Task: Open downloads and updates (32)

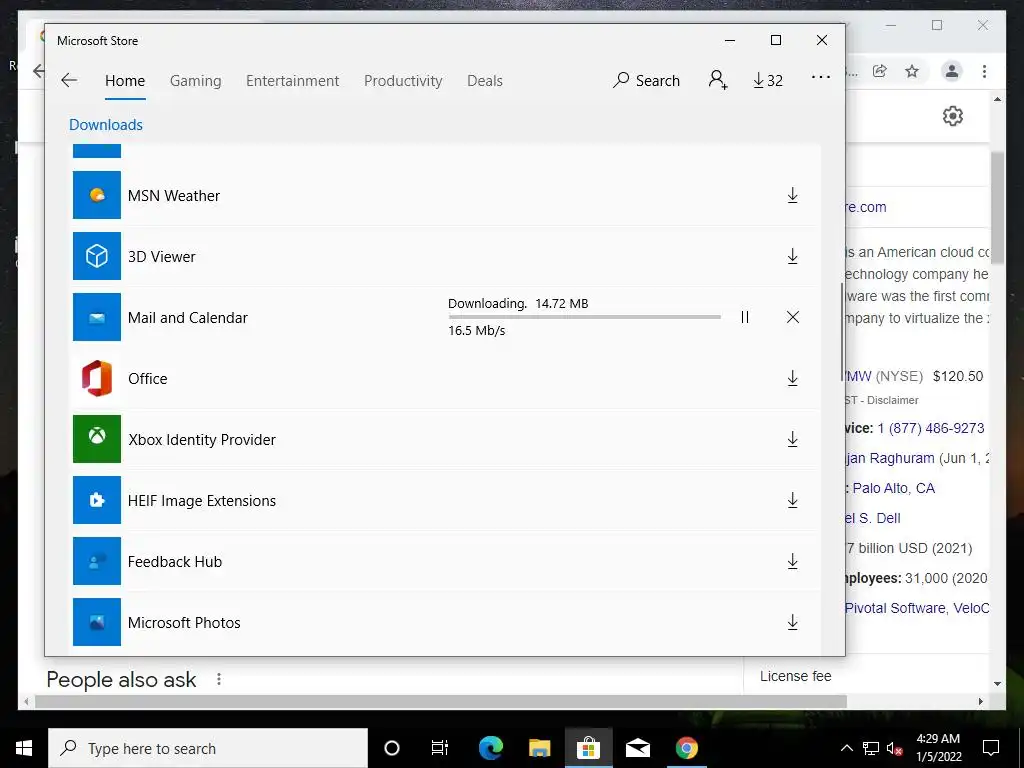Action: (768, 80)
